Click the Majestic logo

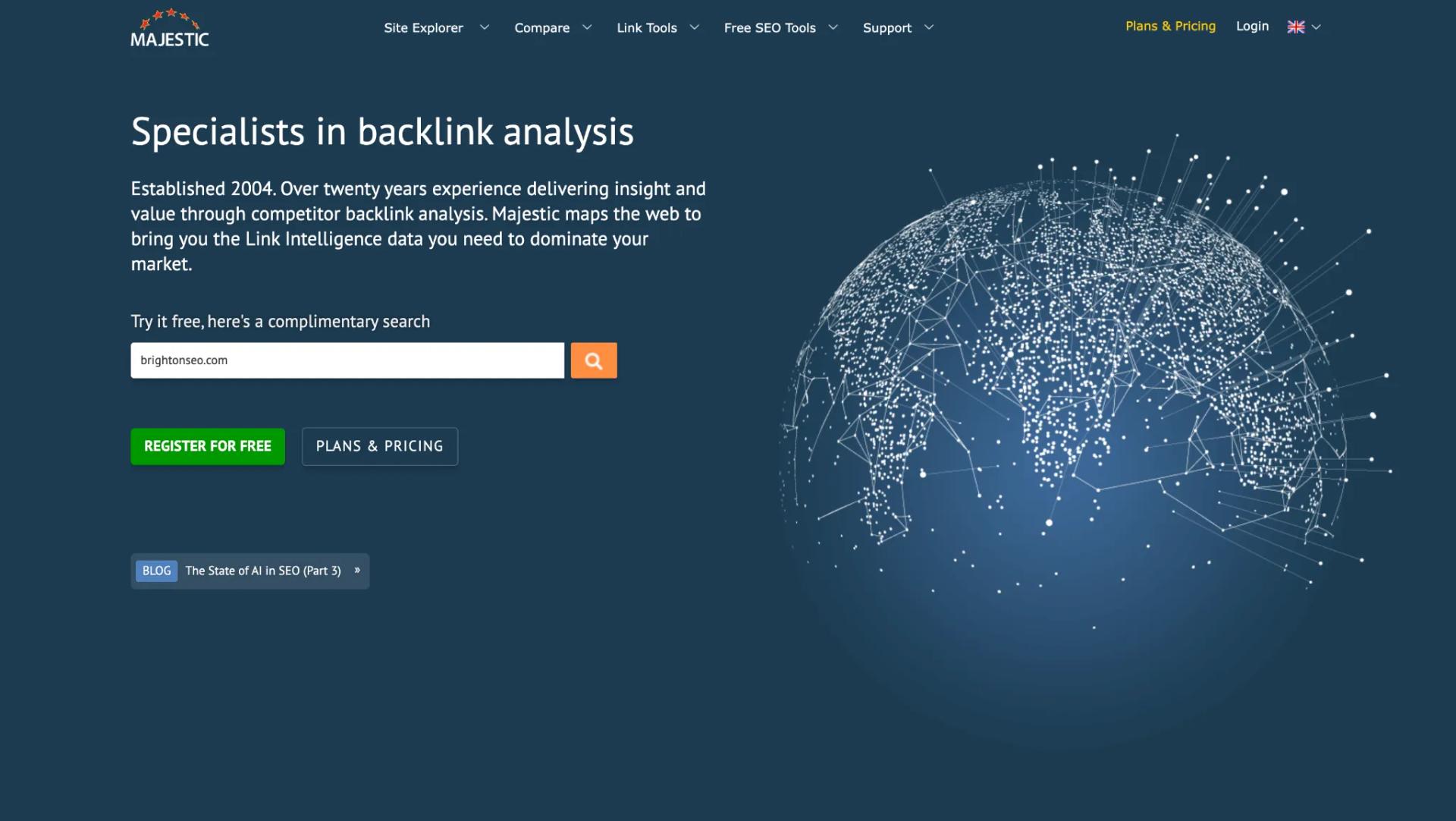pos(170,28)
